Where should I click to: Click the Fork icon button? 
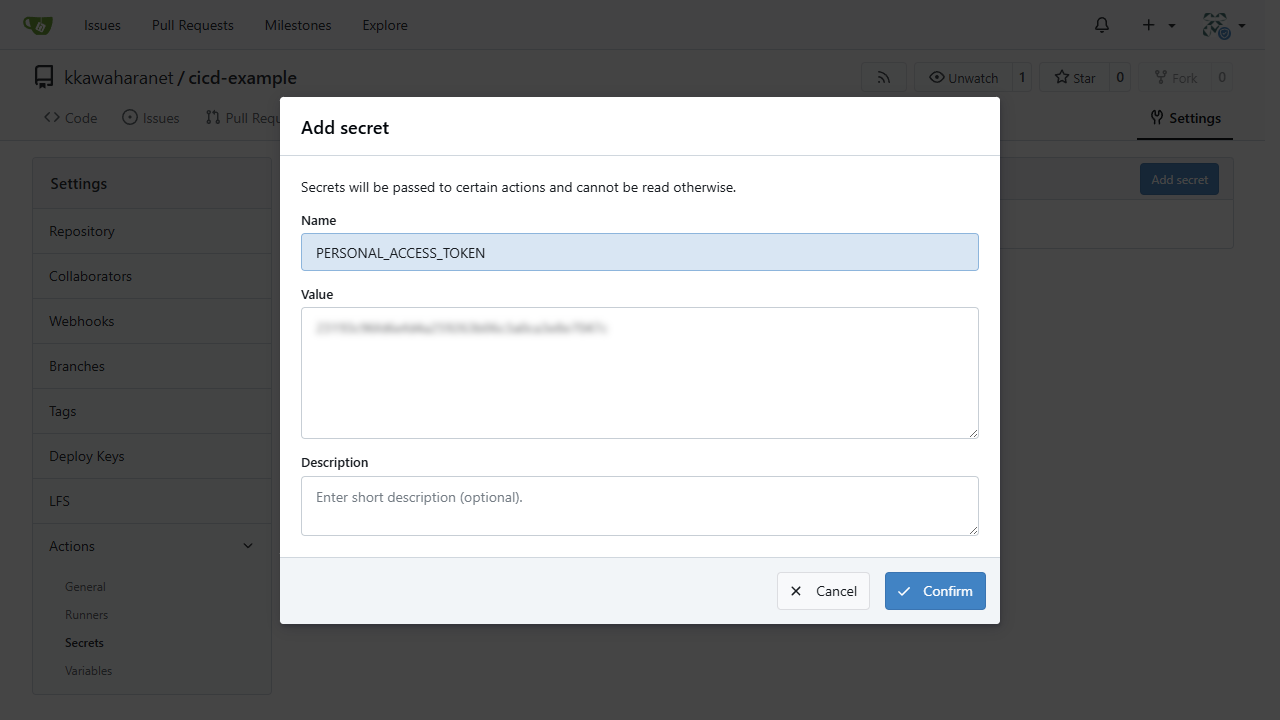pos(1175,77)
